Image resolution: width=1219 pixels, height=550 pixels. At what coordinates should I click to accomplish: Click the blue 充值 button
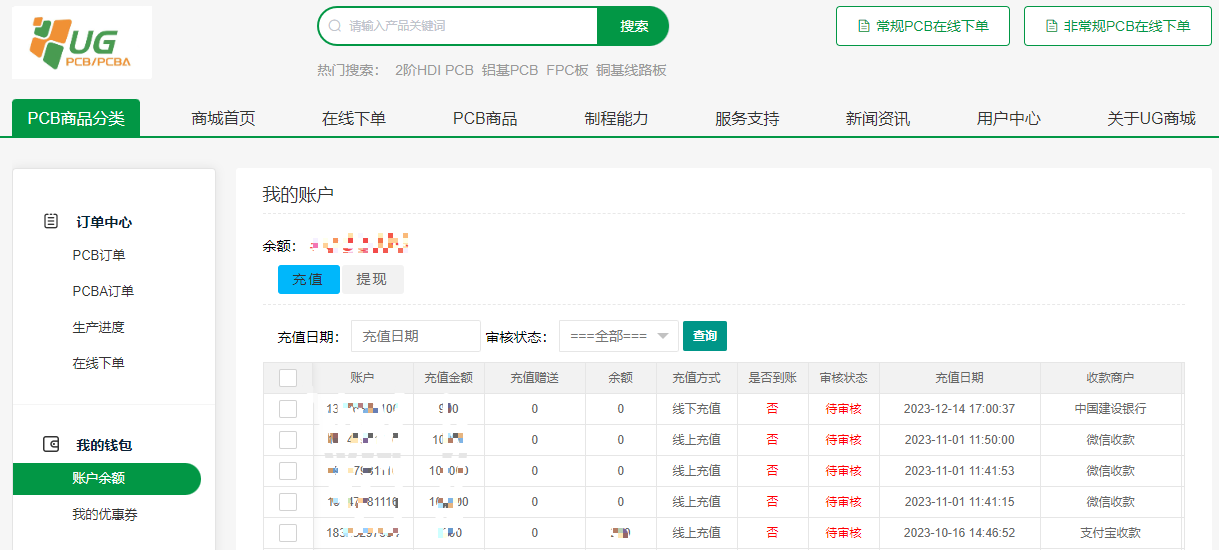309,279
